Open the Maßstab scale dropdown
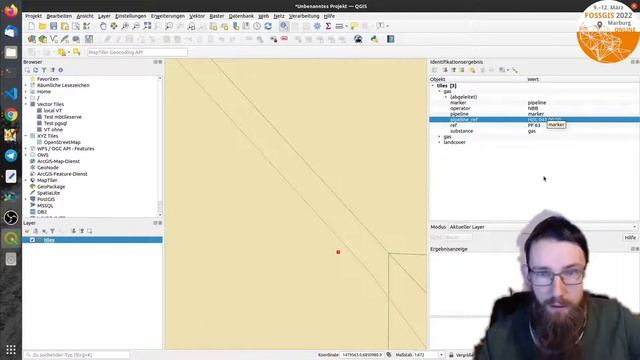The width and height of the screenshot is (640, 360). tap(441, 355)
